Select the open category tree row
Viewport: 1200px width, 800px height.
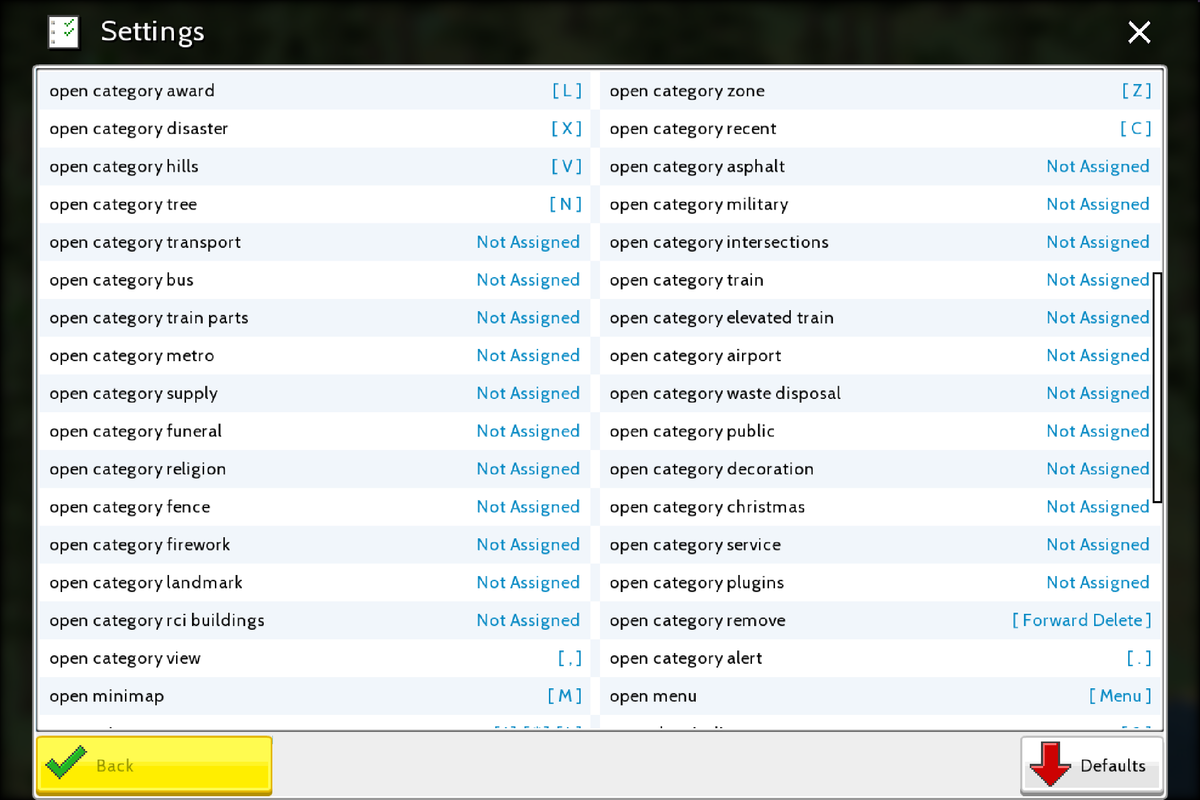(315, 205)
